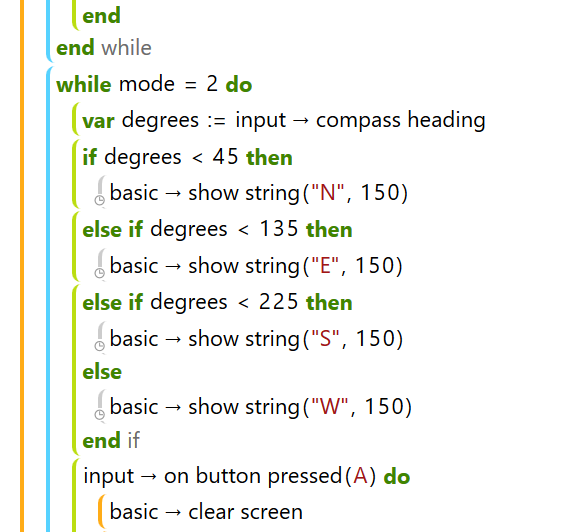The width and height of the screenshot is (564, 532).
Task: Click the clock icon beside show string "W"
Action: tap(100, 414)
